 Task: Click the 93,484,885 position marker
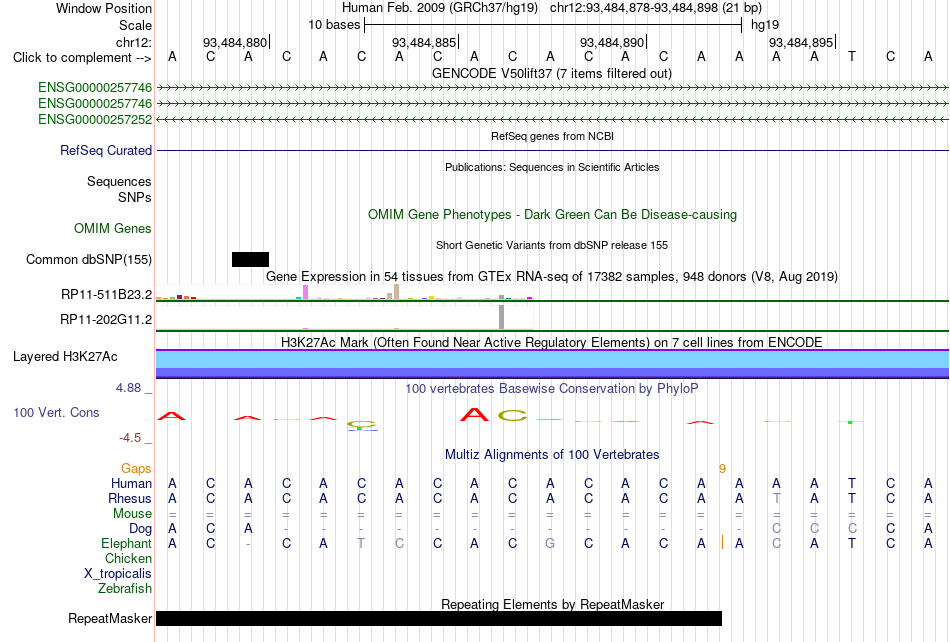tap(424, 42)
